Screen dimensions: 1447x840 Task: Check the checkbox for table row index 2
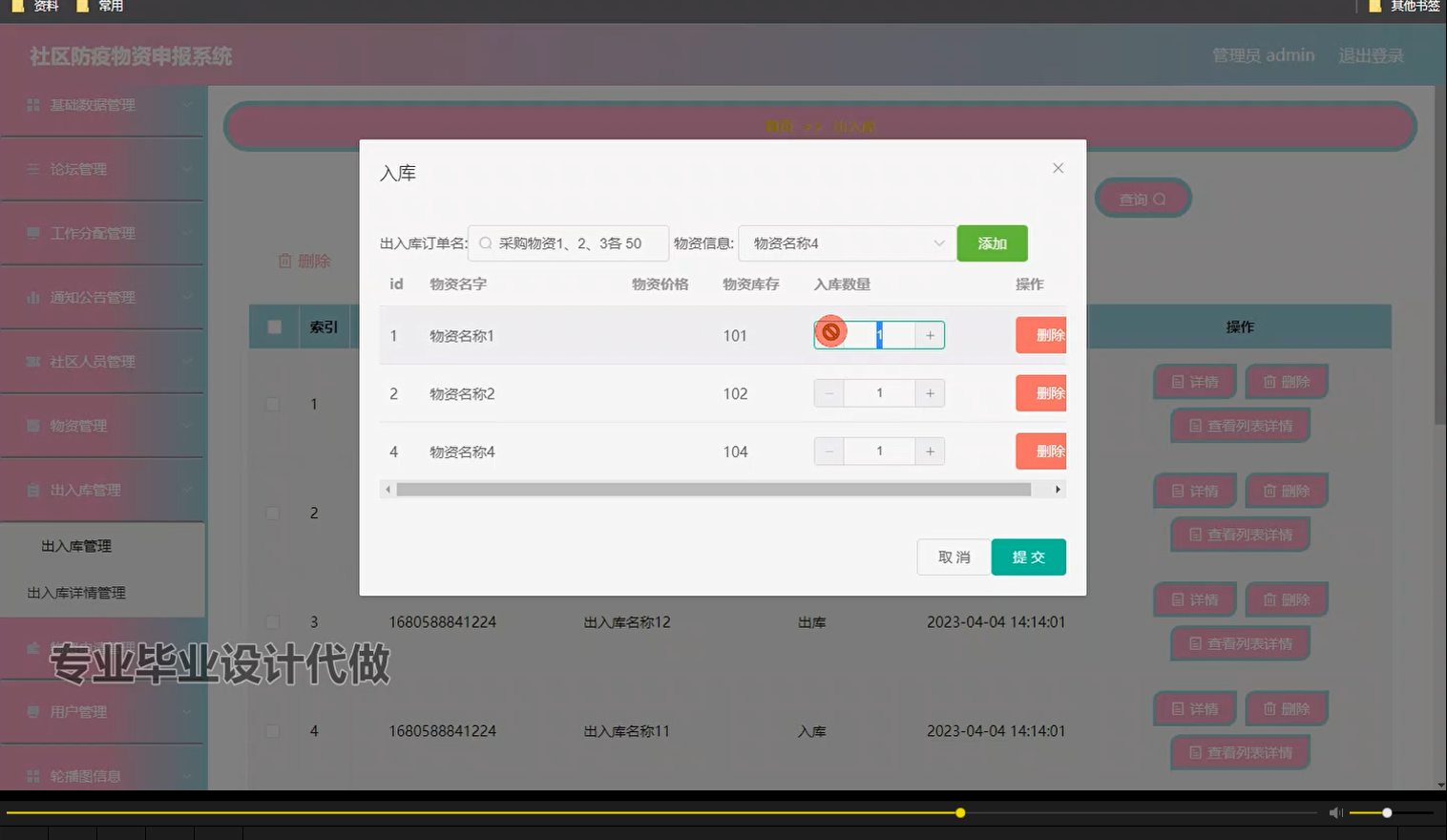pos(272,513)
